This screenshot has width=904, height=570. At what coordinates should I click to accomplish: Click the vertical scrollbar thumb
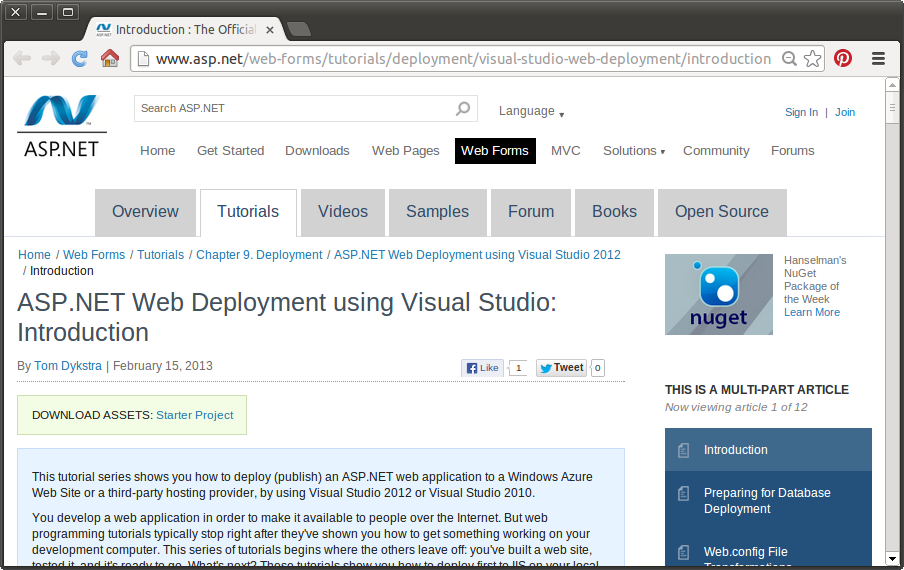coord(892,108)
